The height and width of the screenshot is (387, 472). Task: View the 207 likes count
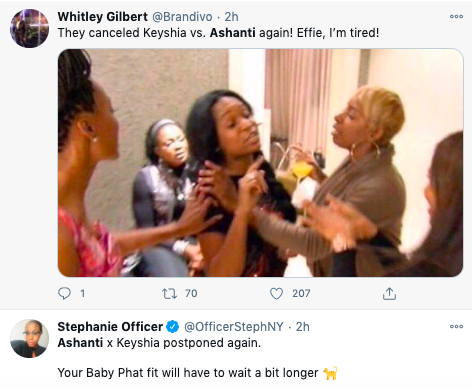click(301, 293)
